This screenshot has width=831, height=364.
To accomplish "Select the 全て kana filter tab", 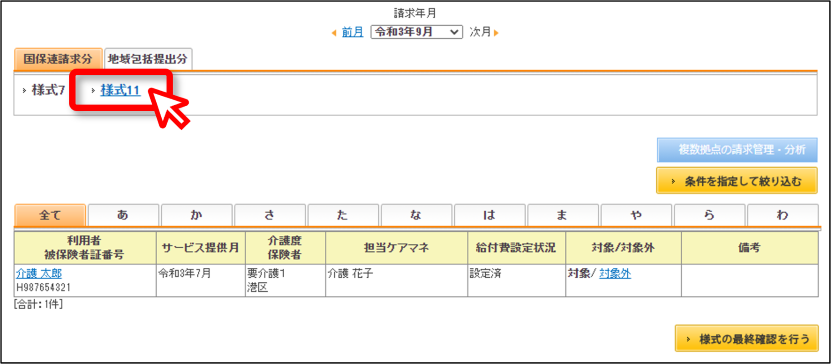I will point(50,215).
